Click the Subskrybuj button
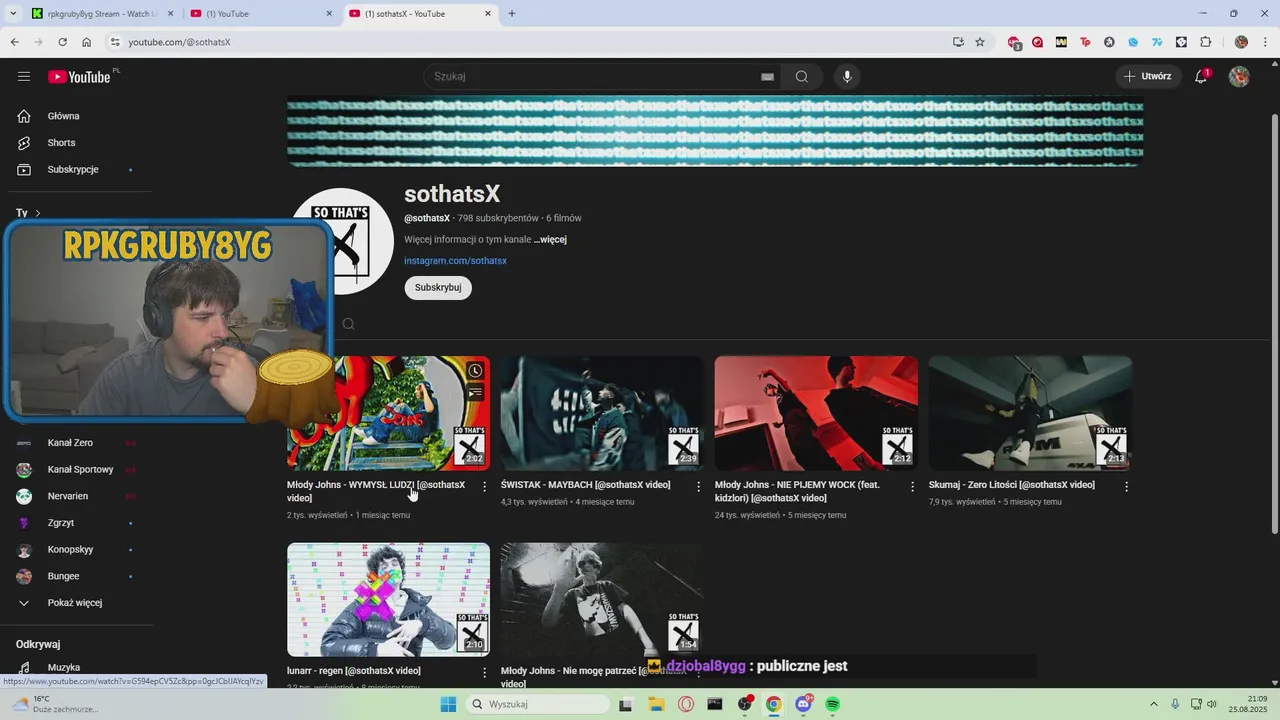 438,288
